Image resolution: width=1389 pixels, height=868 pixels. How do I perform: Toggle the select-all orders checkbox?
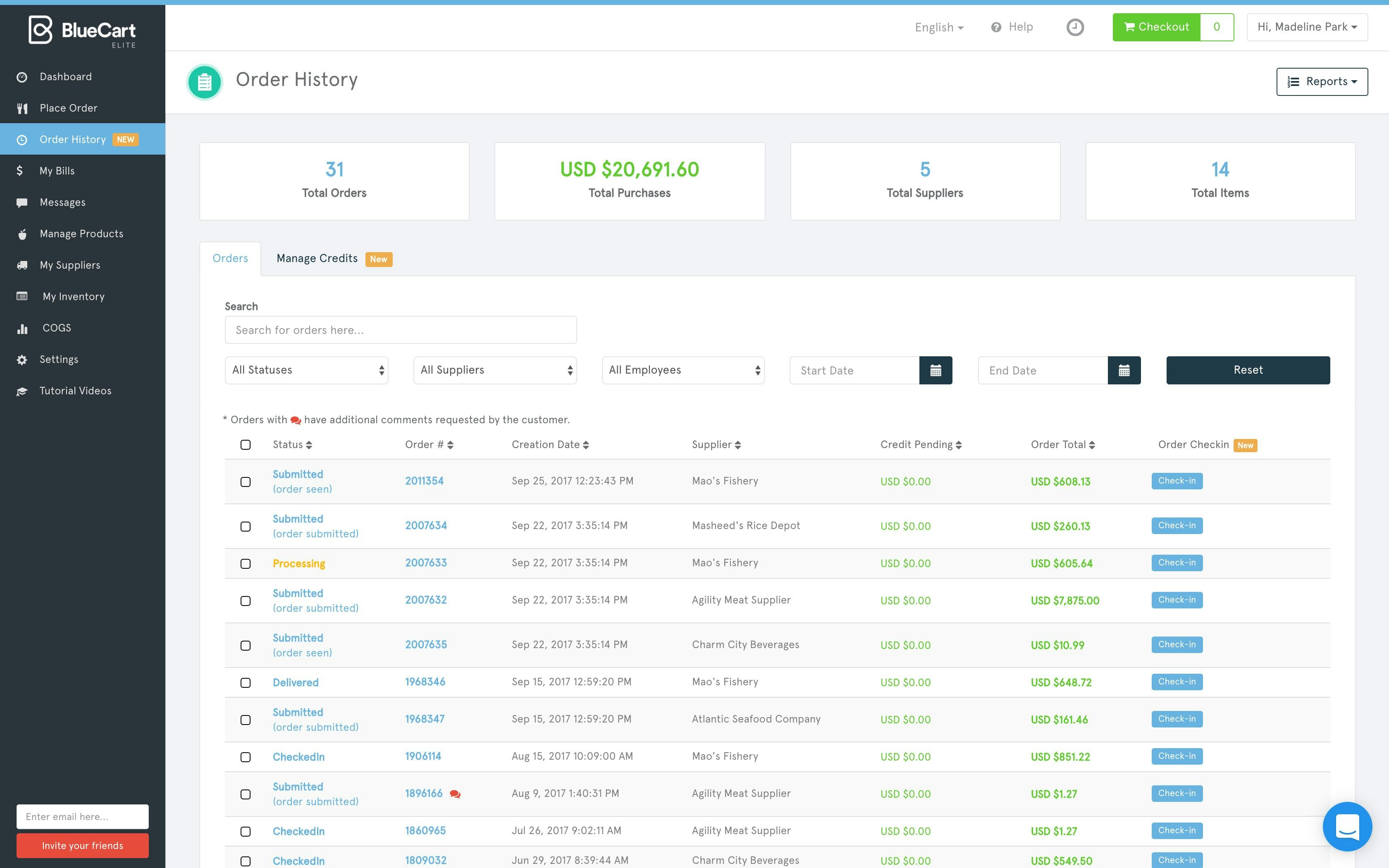[246, 445]
